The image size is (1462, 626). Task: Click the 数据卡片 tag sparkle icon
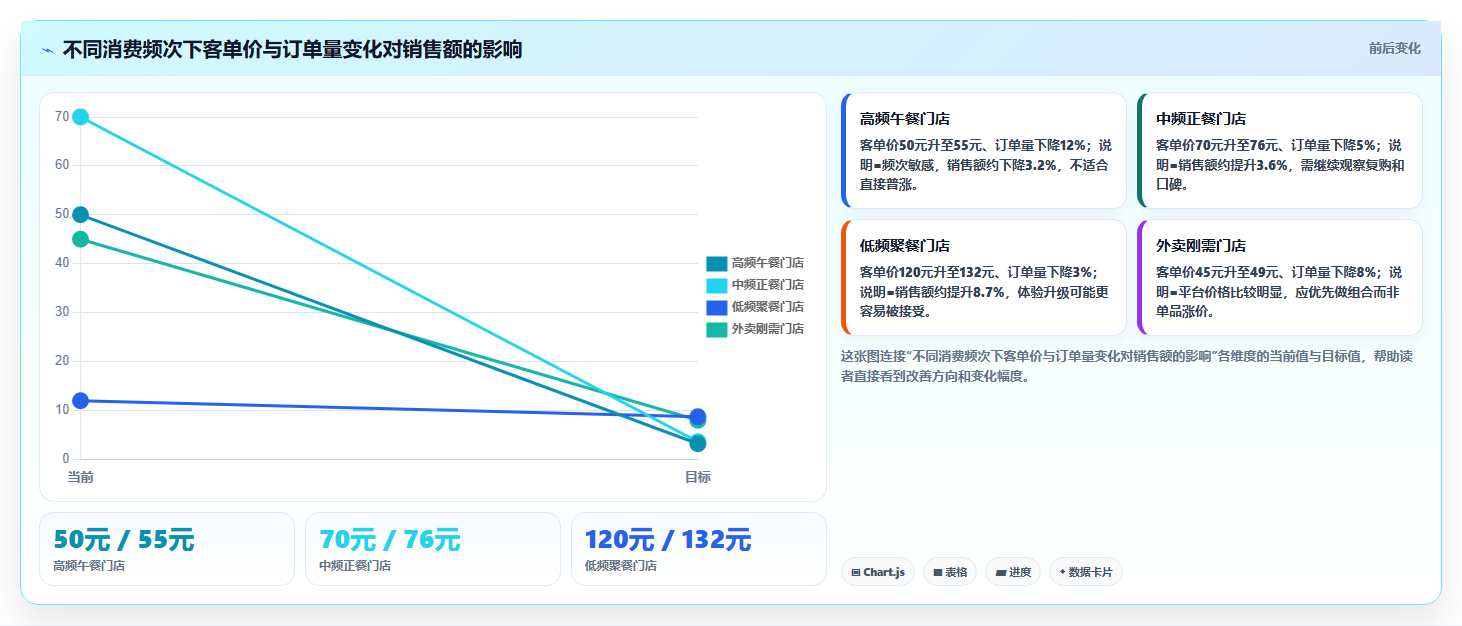click(x=1063, y=573)
